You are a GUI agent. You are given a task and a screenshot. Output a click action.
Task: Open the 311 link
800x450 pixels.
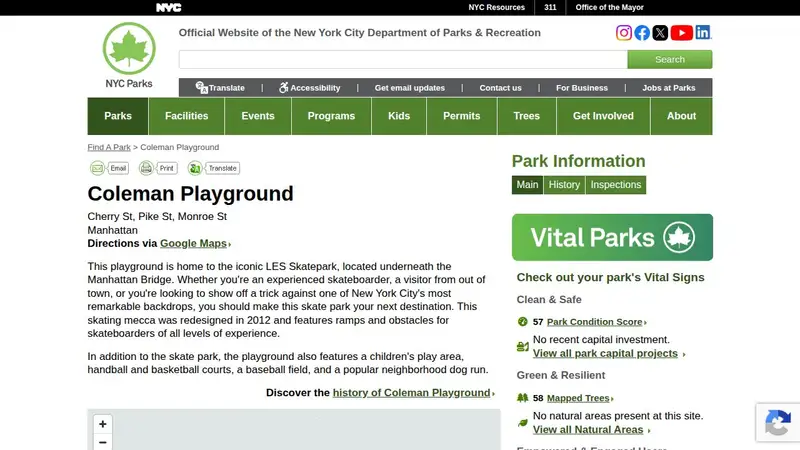pyautogui.click(x=550, y=8)
